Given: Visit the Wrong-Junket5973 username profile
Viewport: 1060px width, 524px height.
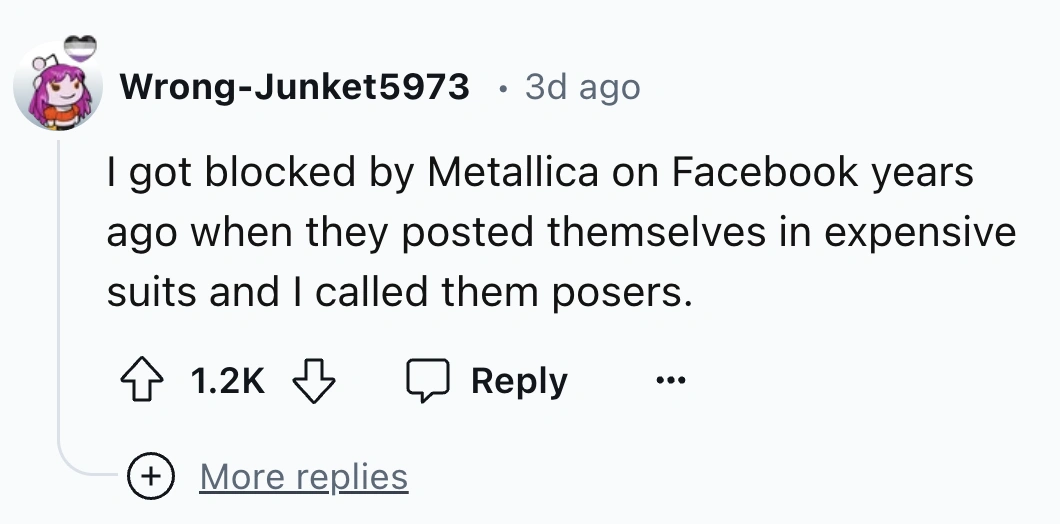Looking at the screenshot, I should click(295, 88).
